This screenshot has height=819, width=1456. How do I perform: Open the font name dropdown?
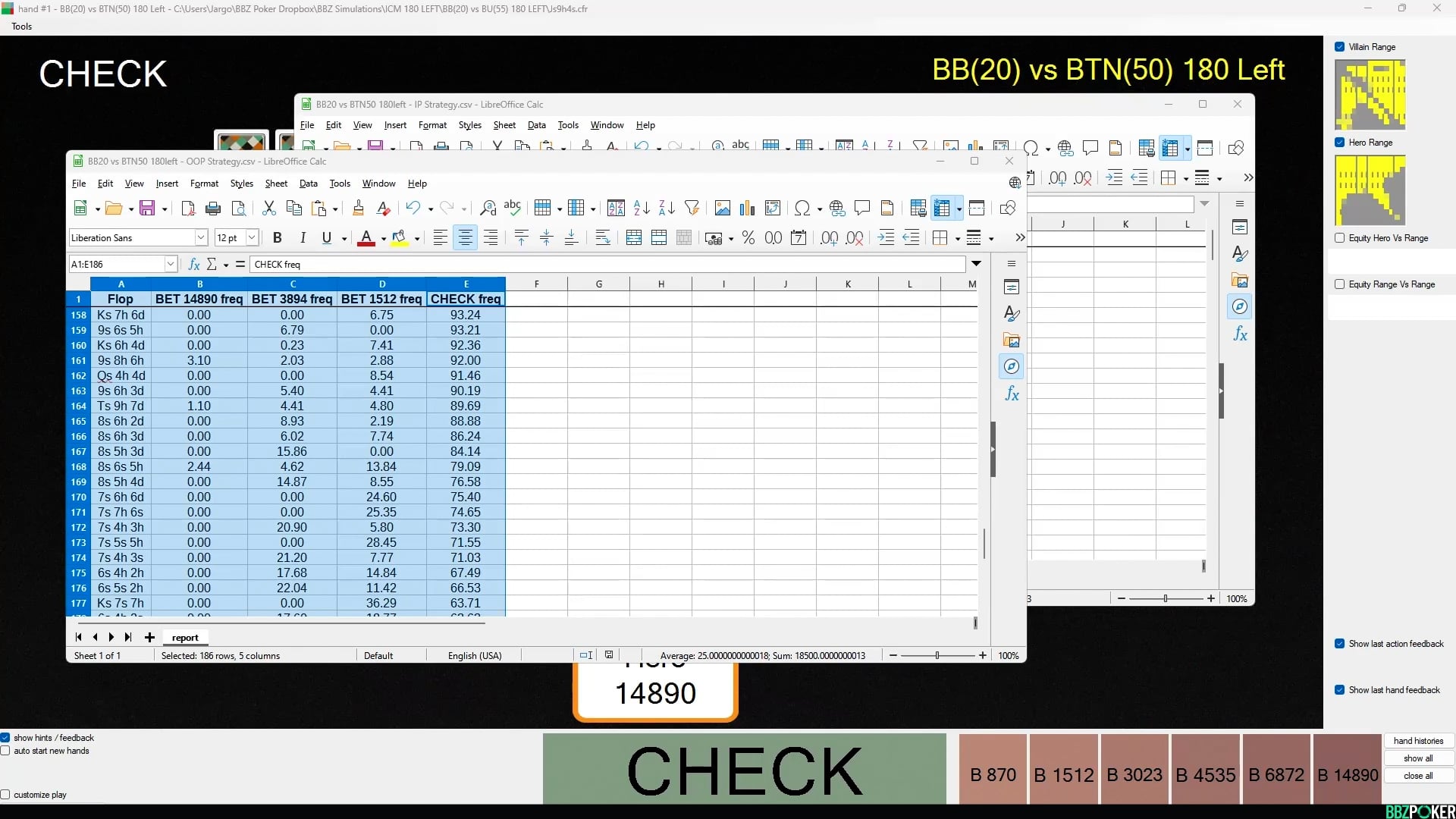[200, 237]
